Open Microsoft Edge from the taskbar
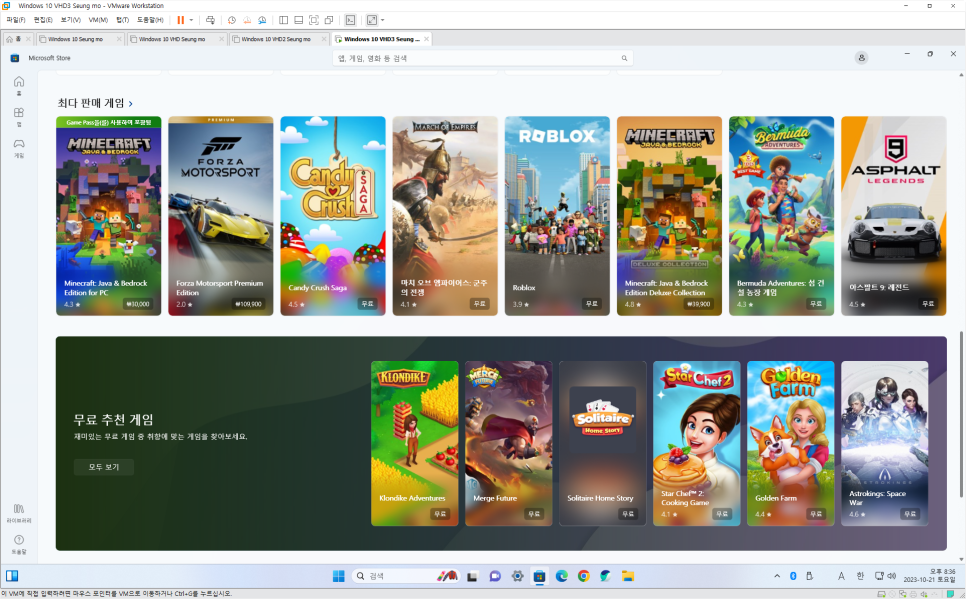 562,576
